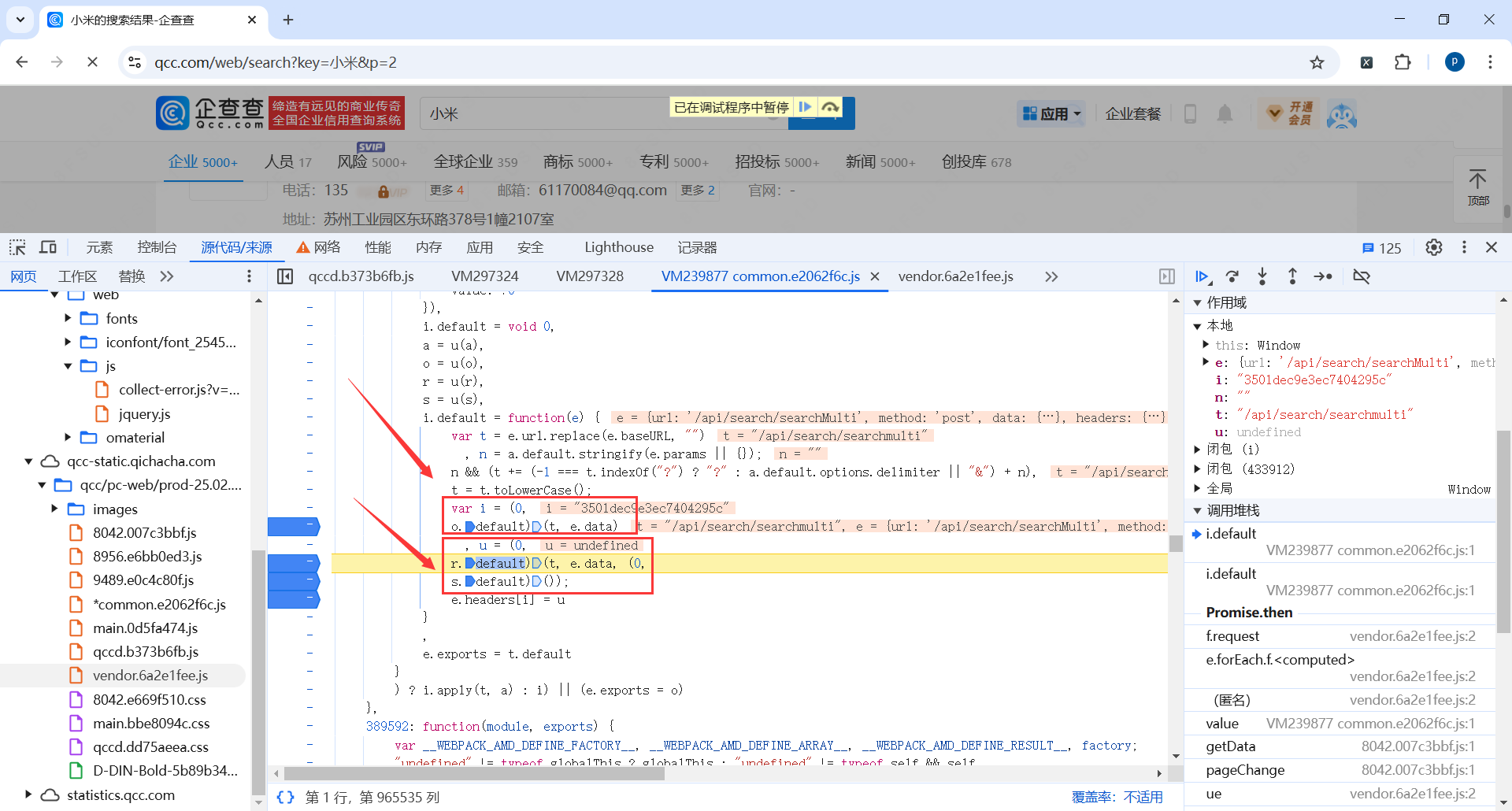This screenshot has width=1512, height=811.
Task: Show more source tabs overflow chevron
Action: pyautogui.click(x=1051, y=276)
